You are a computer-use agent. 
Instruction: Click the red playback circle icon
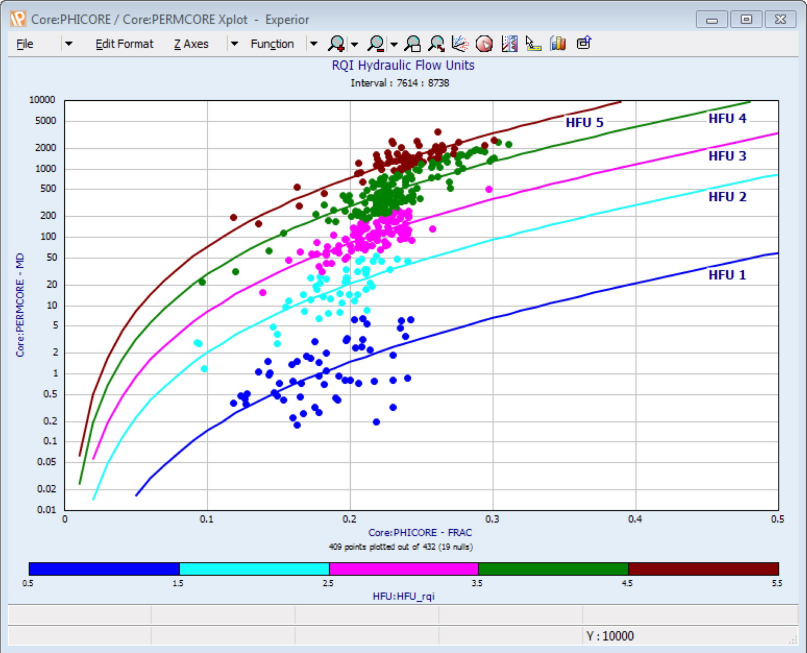click(483, 43)
